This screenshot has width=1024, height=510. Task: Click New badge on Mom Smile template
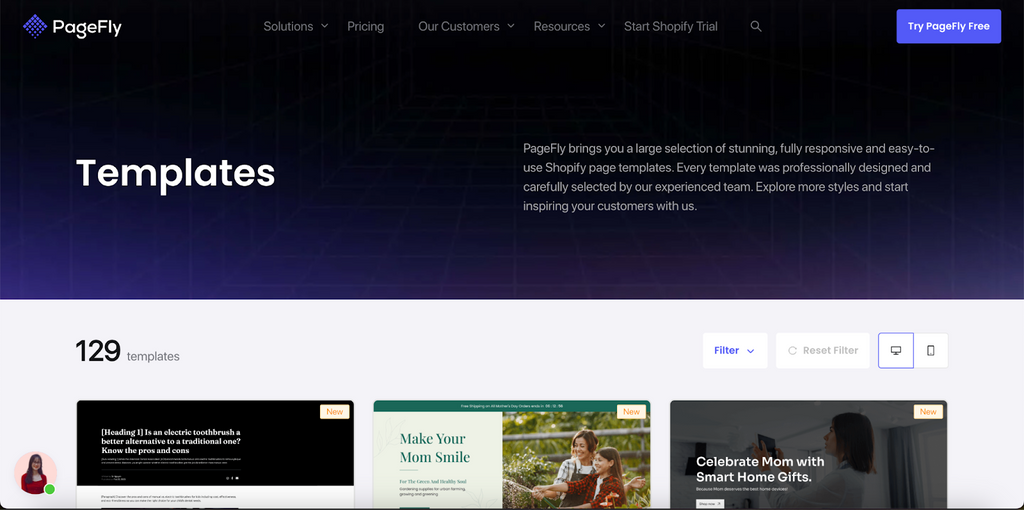coord(632,411)
